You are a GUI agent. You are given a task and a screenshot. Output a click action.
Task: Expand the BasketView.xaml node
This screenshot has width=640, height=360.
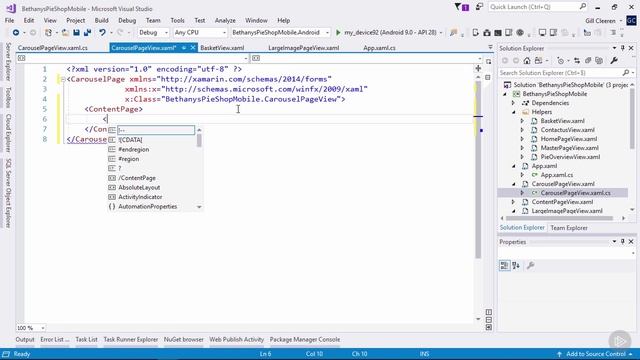click(x=522, y=121)
